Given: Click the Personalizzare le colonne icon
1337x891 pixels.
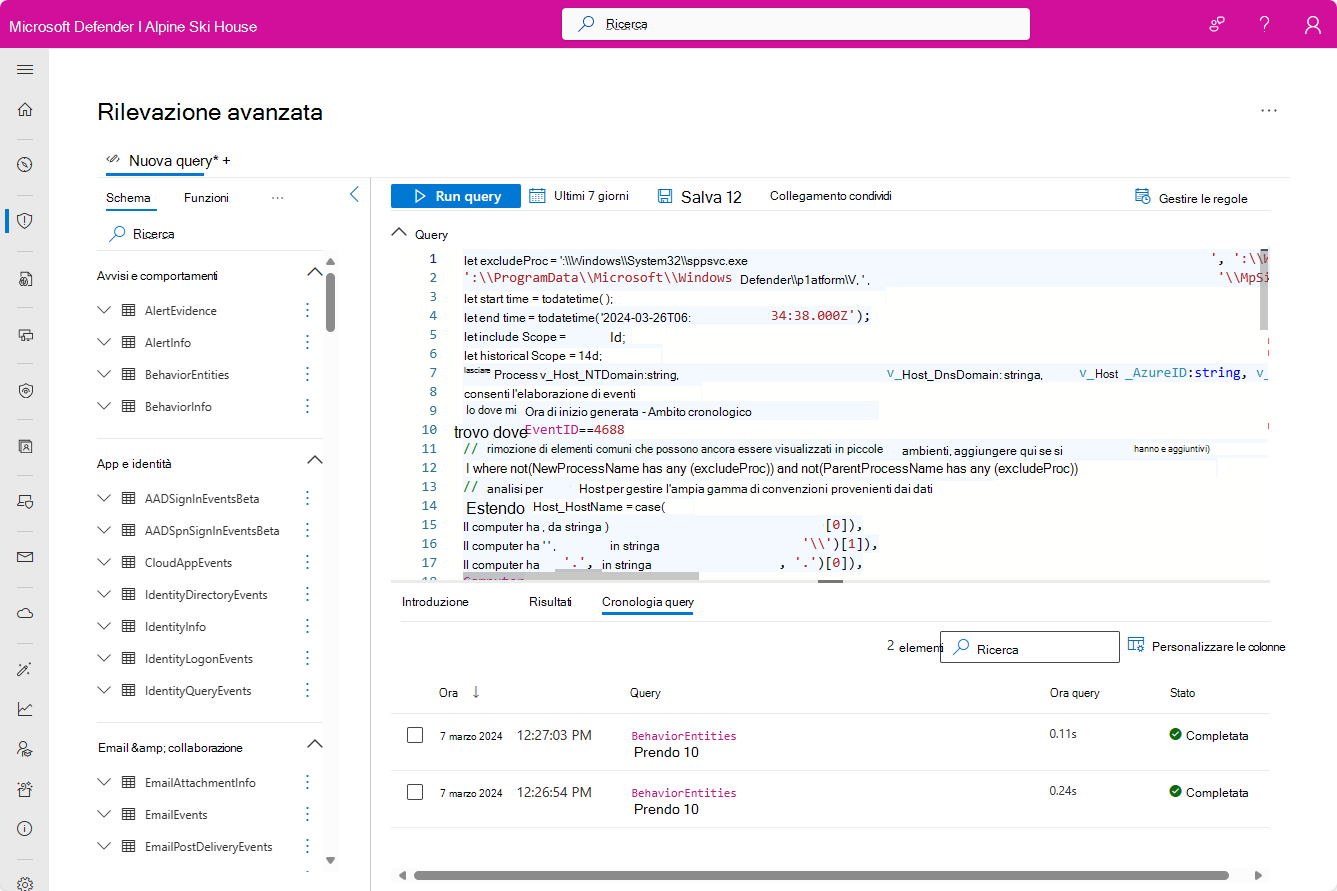Looking at the screenshot, I should coord(1137,645).
